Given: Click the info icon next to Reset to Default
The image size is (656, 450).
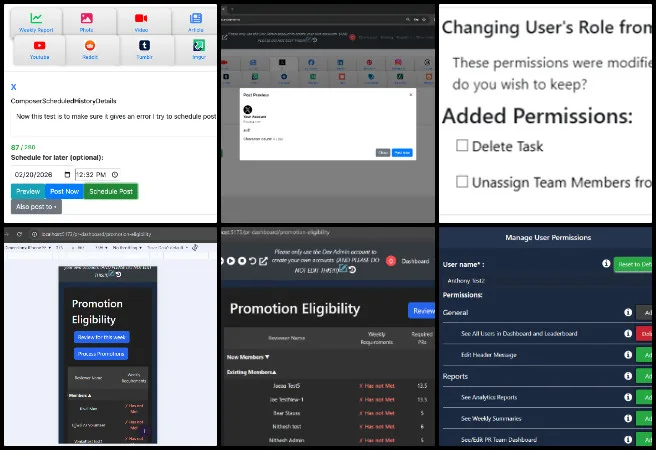Looking at the screenshot, I should pyautogui.click(x=606, y=263).
